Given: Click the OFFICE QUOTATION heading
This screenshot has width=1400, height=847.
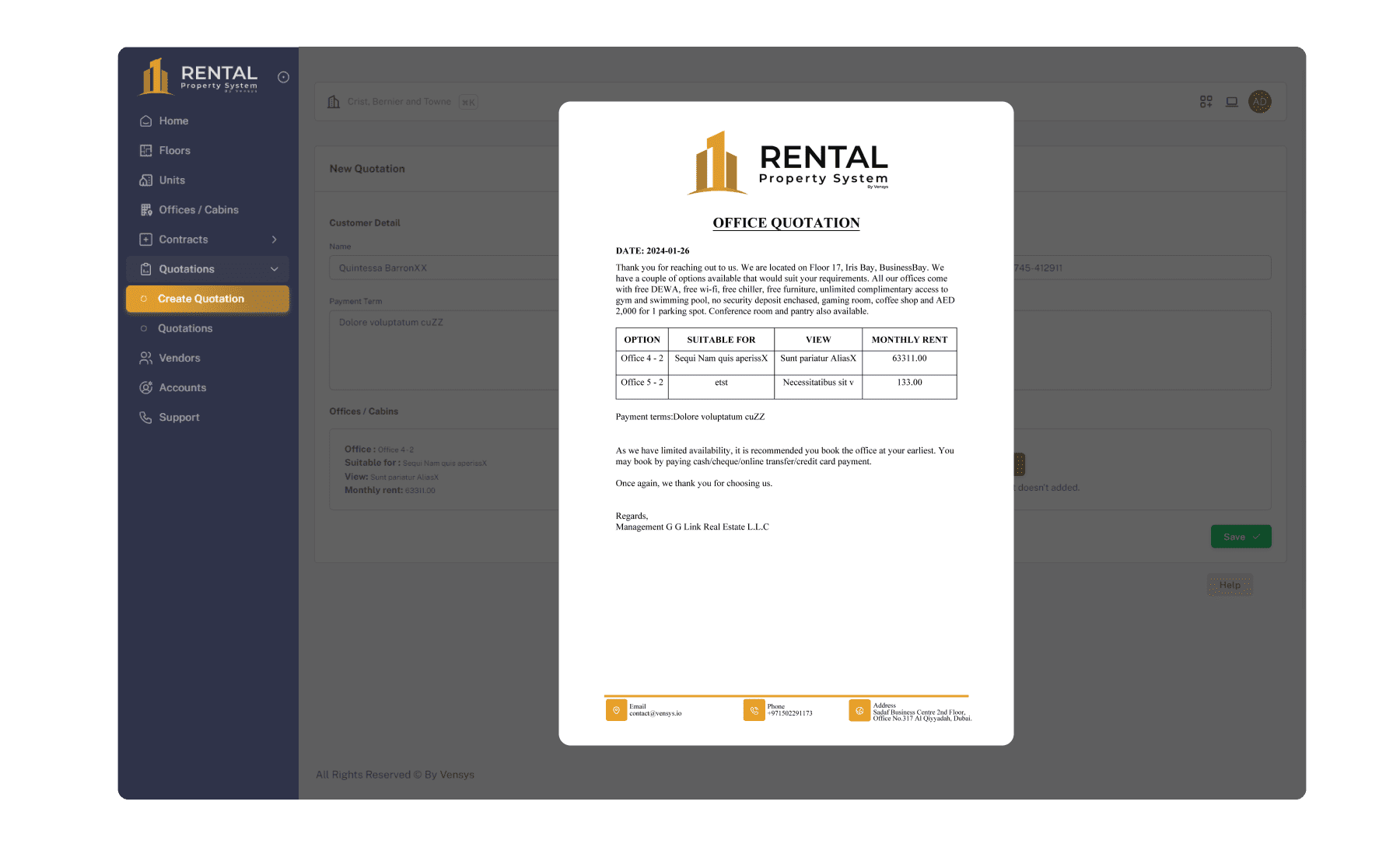Looking at the screenshot, I should pyautogui.click(x=786, y=223).
